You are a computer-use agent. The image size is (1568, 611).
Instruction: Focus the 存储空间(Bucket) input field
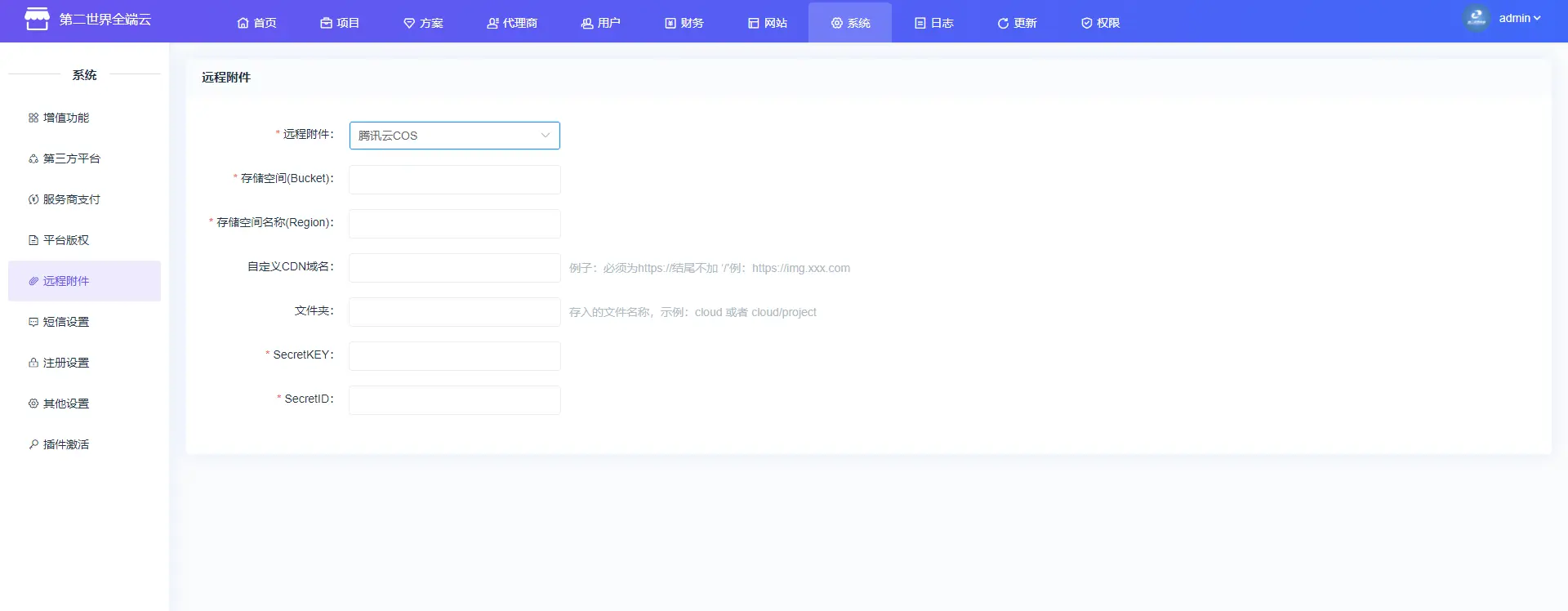coord(454,180)
